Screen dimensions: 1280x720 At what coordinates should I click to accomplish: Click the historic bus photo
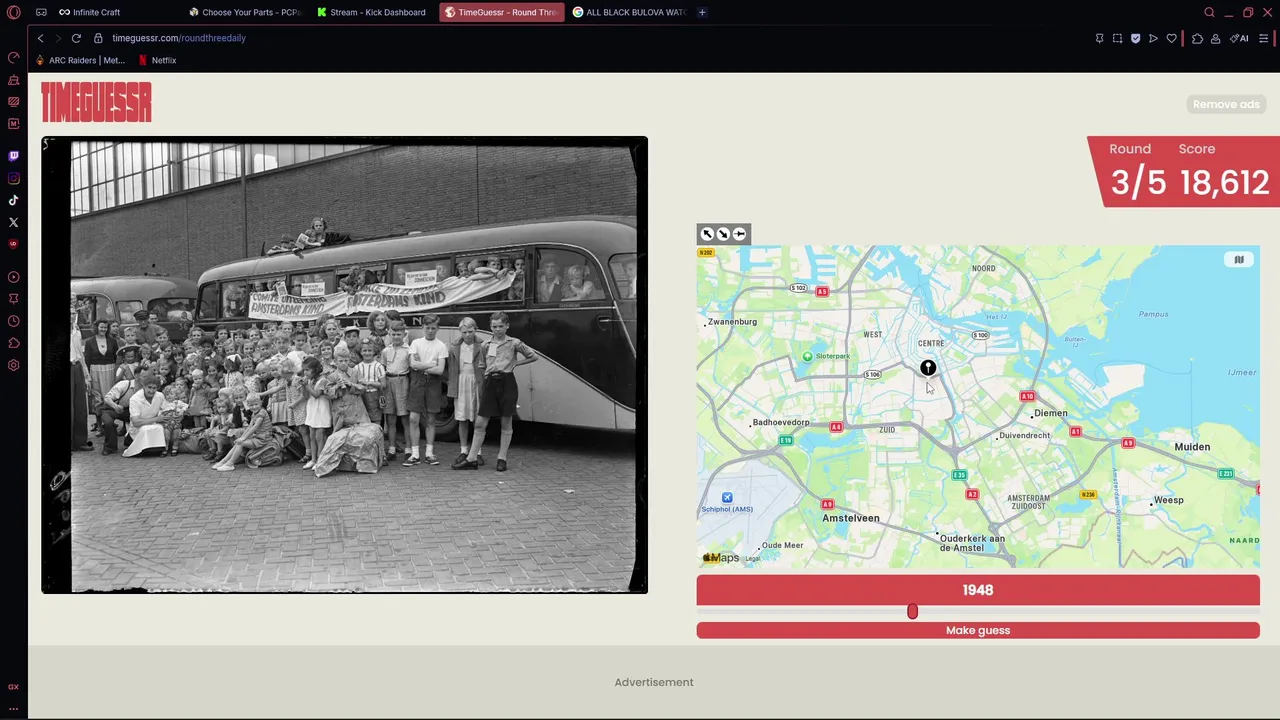pyautogui.click(x=344, y=365)
